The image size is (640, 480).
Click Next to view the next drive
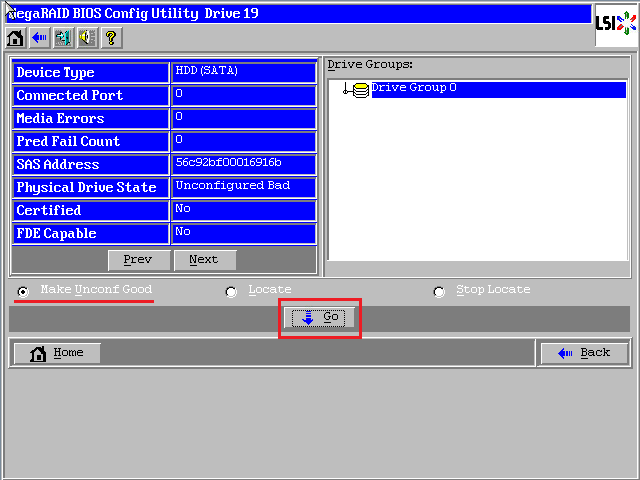pyautogui.click(x=204, y=260)
